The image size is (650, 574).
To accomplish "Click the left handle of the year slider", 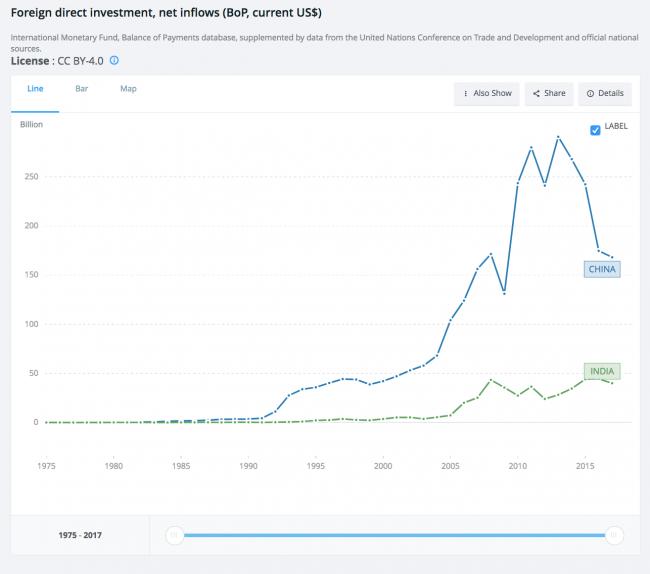I will [175, 535].
